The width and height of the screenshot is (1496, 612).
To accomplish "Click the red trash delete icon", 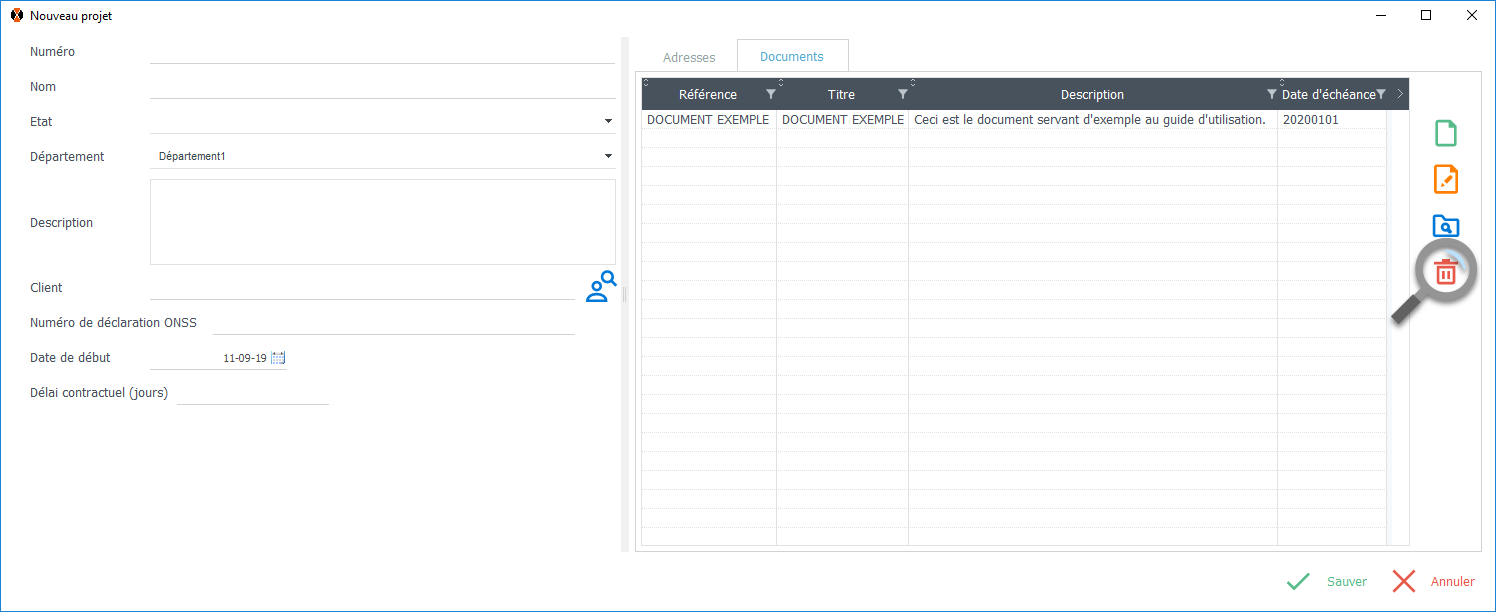I will 1446,272.
